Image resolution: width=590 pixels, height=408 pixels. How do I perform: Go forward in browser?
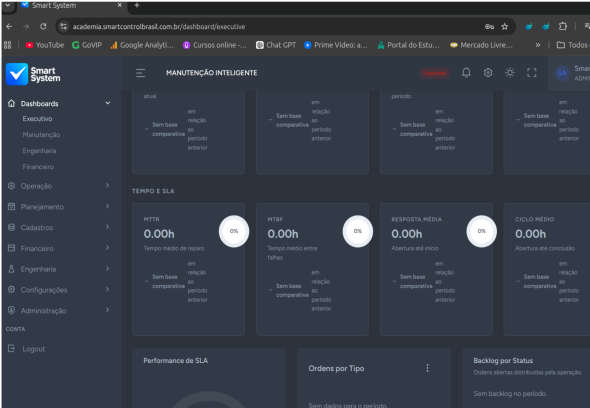coord(26,26)
